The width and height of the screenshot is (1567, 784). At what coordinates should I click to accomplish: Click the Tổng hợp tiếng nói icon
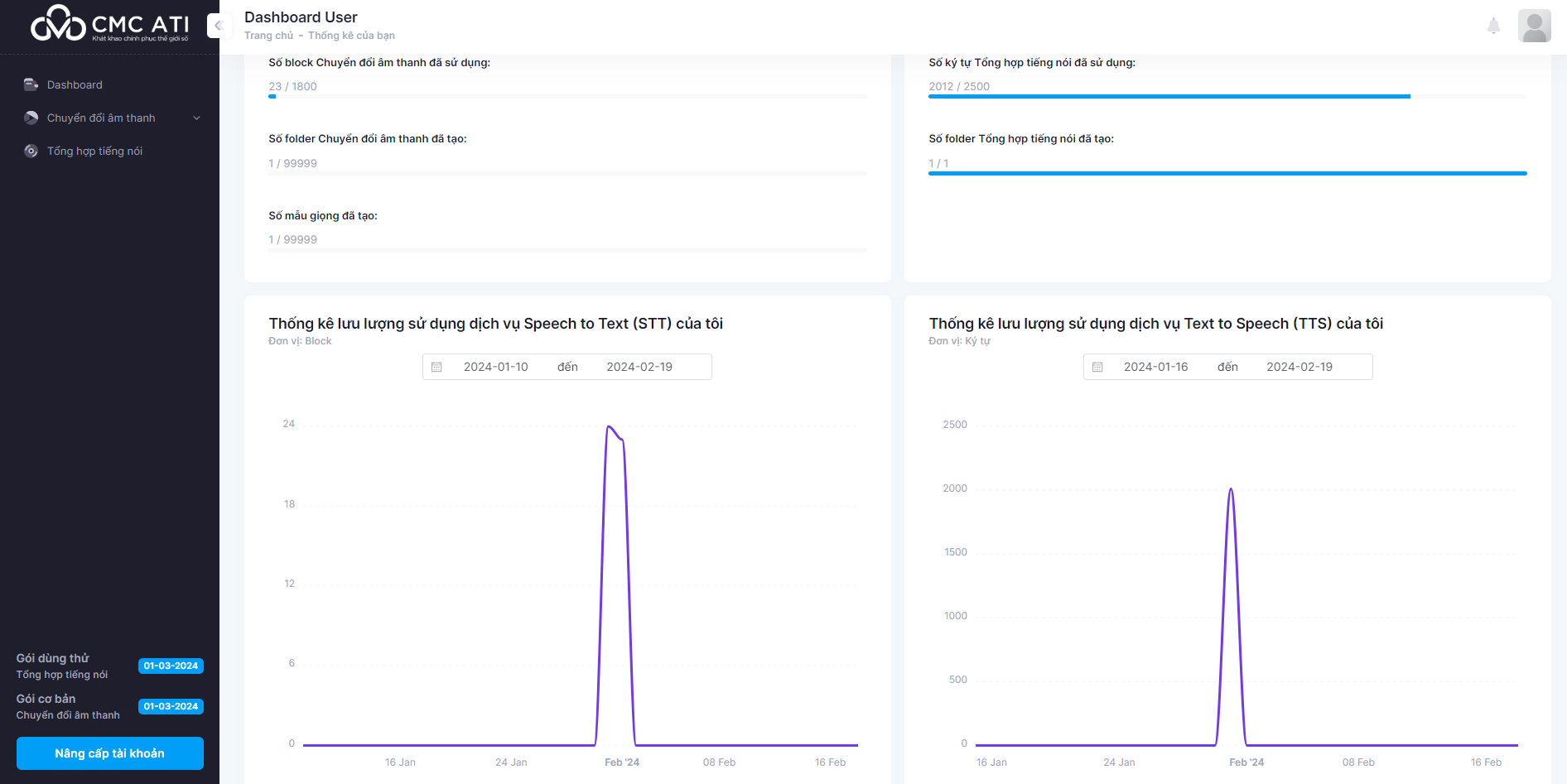click(31, 151)
